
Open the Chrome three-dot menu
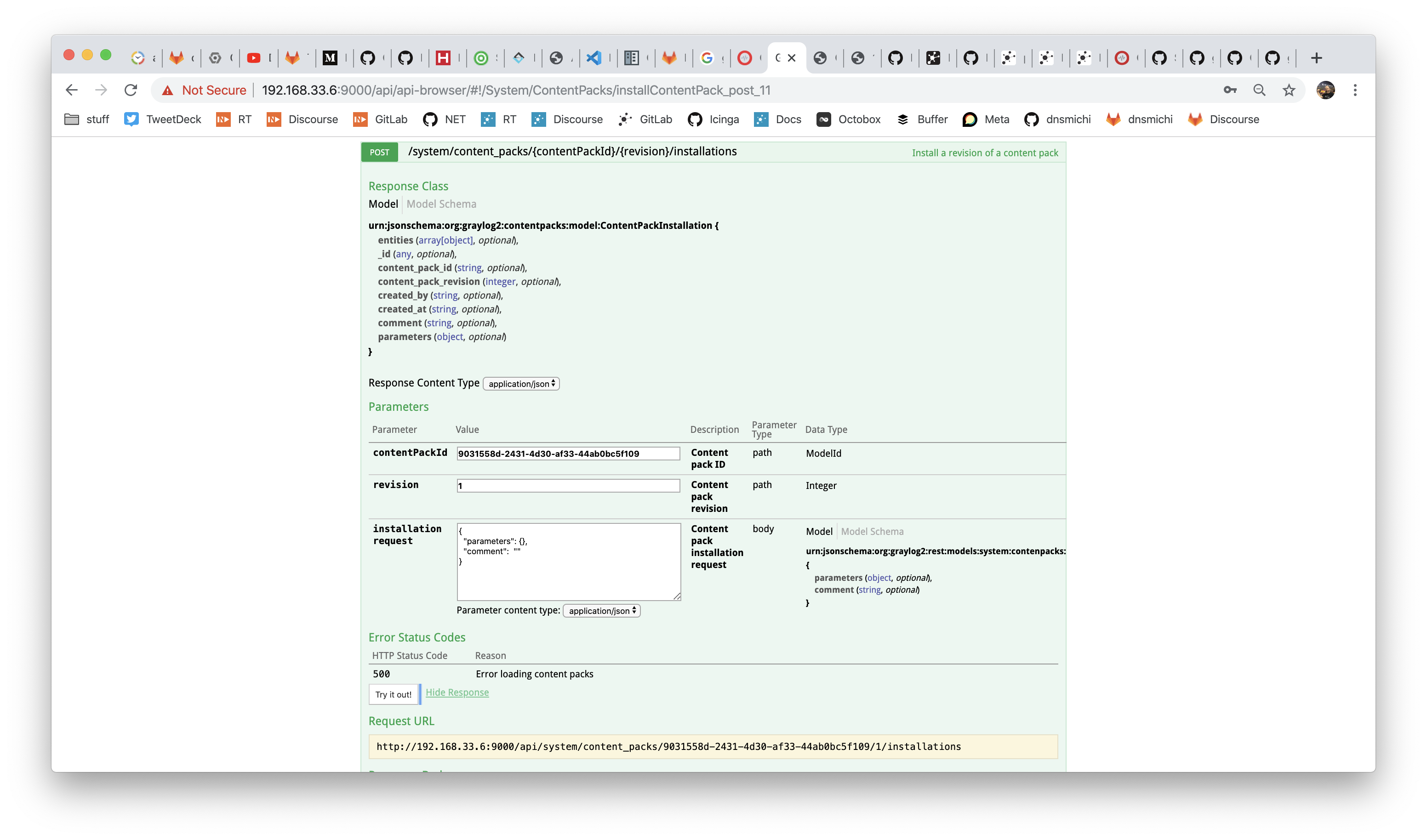[x=1355, y=90]
